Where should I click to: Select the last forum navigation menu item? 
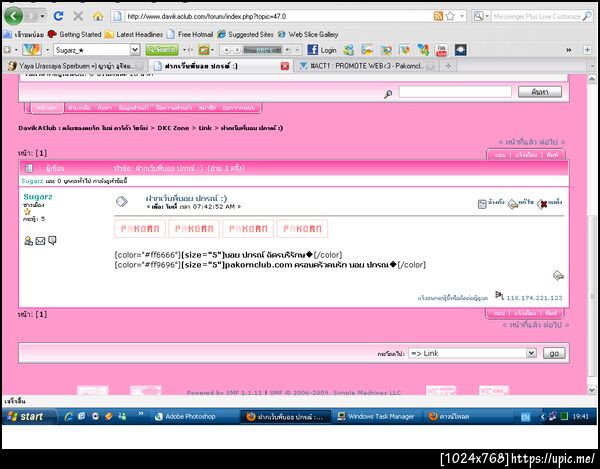click(239, 108)
